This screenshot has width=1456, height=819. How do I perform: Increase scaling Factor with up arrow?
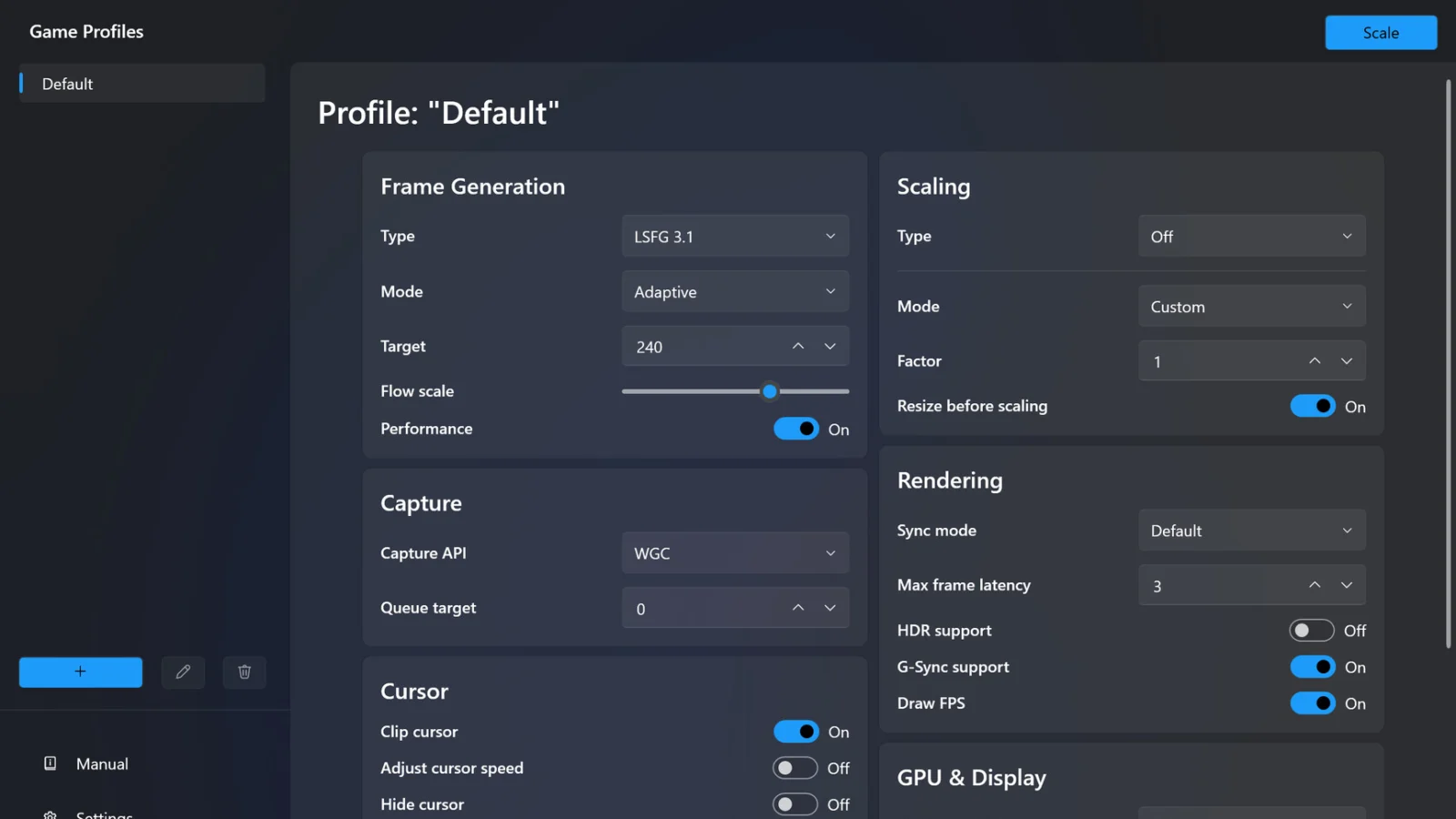[x=1315, y=361]
